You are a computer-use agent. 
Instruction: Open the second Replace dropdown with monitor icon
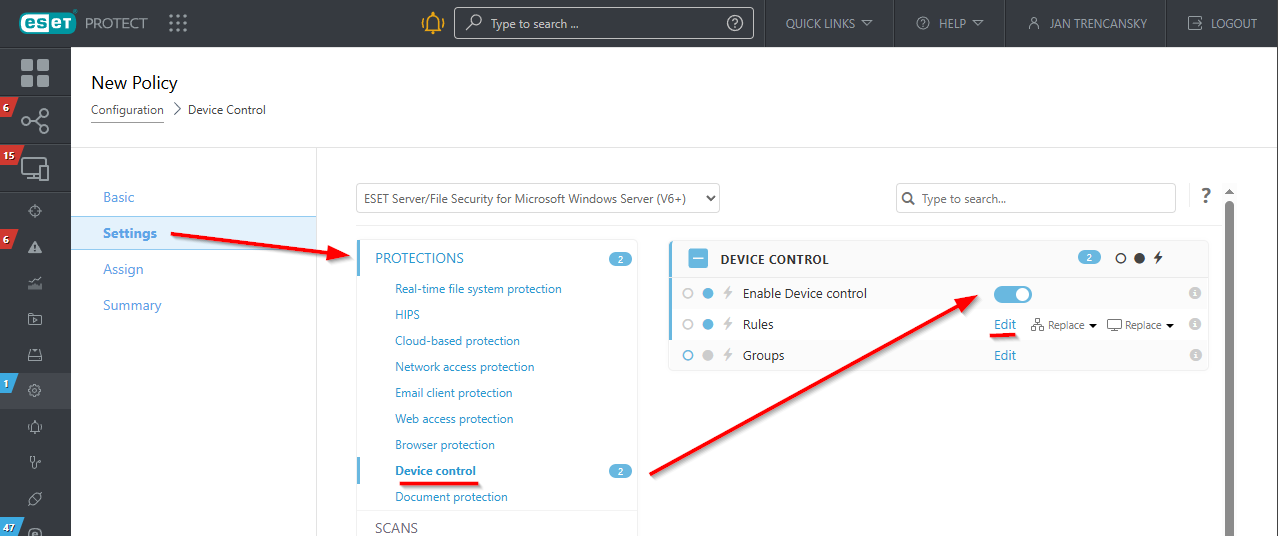[1140, 325]
